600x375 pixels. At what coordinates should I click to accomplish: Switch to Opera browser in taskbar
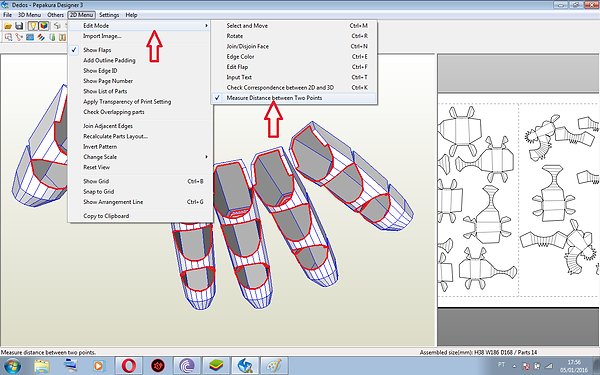(129, 366)
